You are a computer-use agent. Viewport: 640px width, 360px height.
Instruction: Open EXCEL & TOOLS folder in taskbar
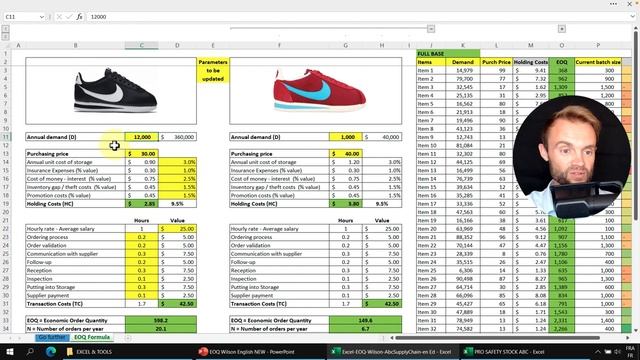coord(89,351)
